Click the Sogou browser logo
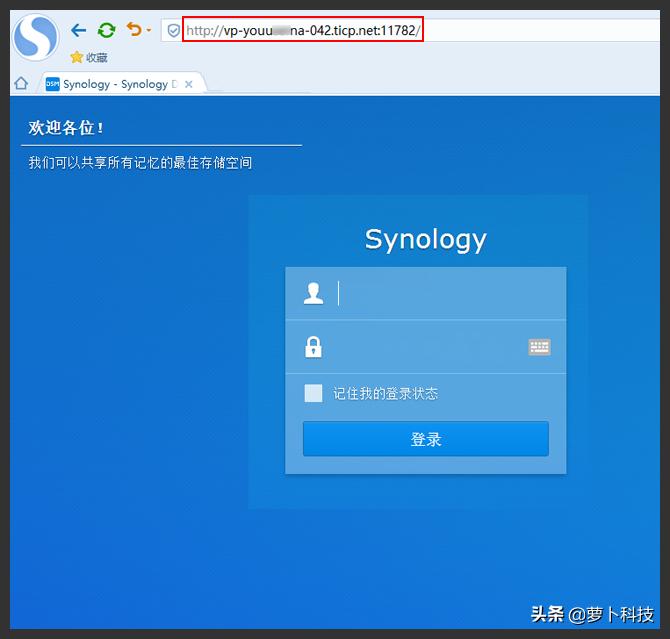The height and width of the screenshot is (639, 670). (36, 37)
